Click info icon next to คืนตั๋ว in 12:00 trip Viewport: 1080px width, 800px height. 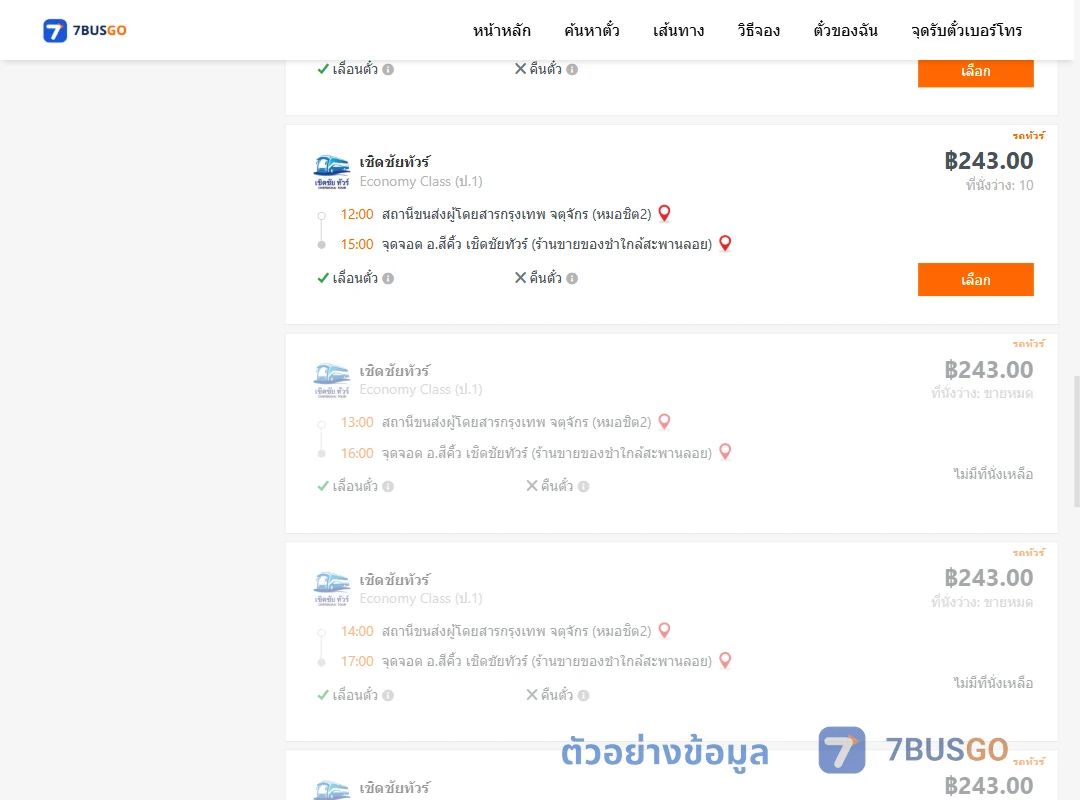pyautogui.click(x=572, y=278)
